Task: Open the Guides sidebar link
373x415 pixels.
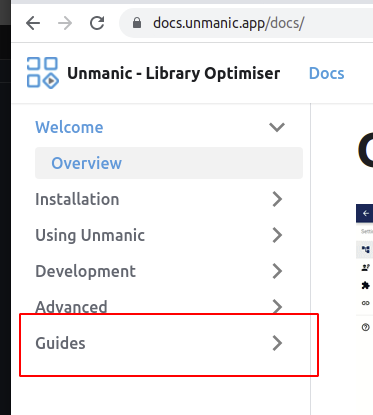Action: 60,343
